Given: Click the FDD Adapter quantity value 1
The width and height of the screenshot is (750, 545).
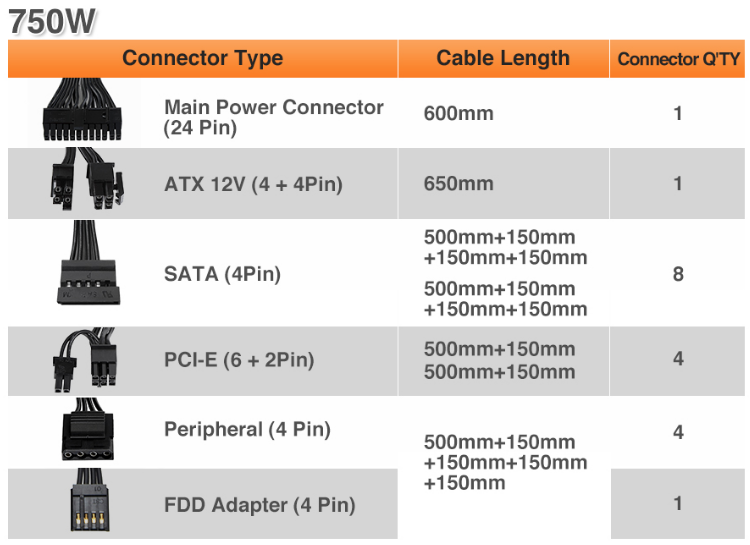Looking at the screenshot, I should coord(678,503).
